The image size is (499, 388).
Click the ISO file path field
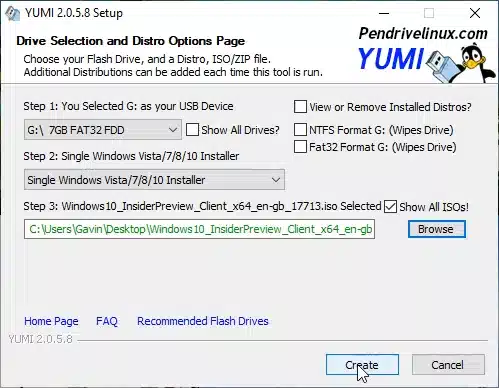pos(199,229)
